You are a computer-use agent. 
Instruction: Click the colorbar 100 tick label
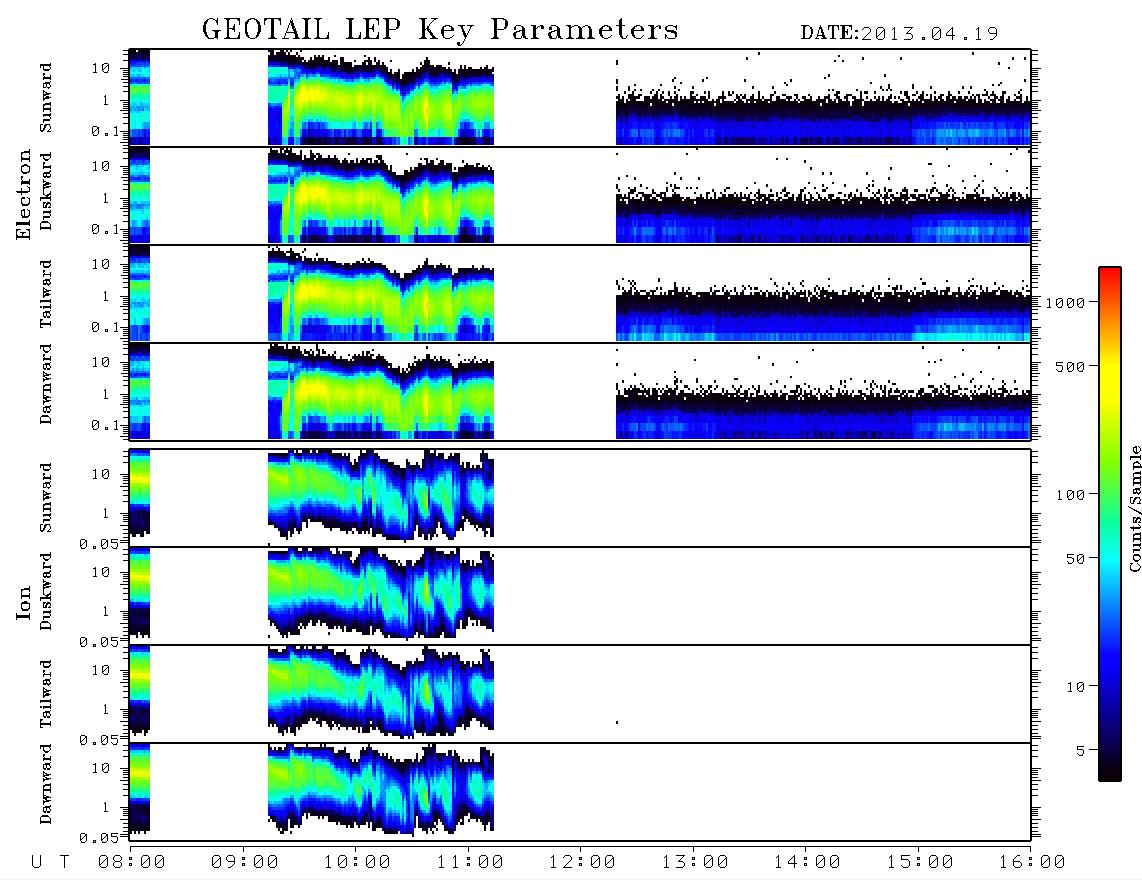(1071, 495)
